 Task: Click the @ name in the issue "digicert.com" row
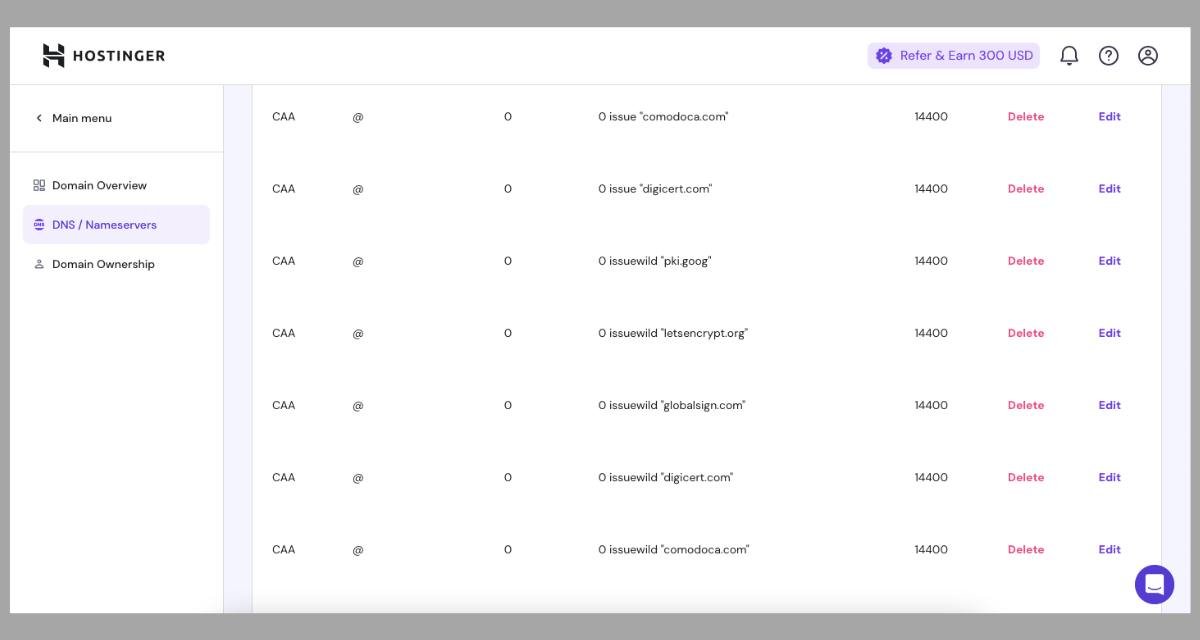coord(358,189)
